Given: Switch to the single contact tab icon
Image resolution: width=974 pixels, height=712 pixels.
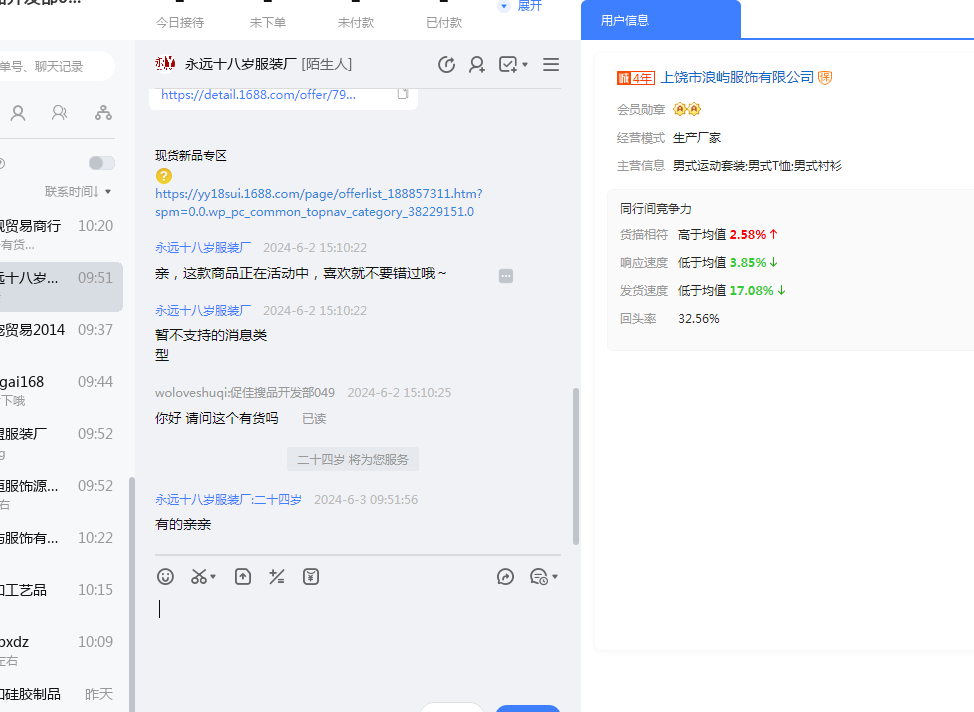Looking at the screenshot, I should click(18, 113).
